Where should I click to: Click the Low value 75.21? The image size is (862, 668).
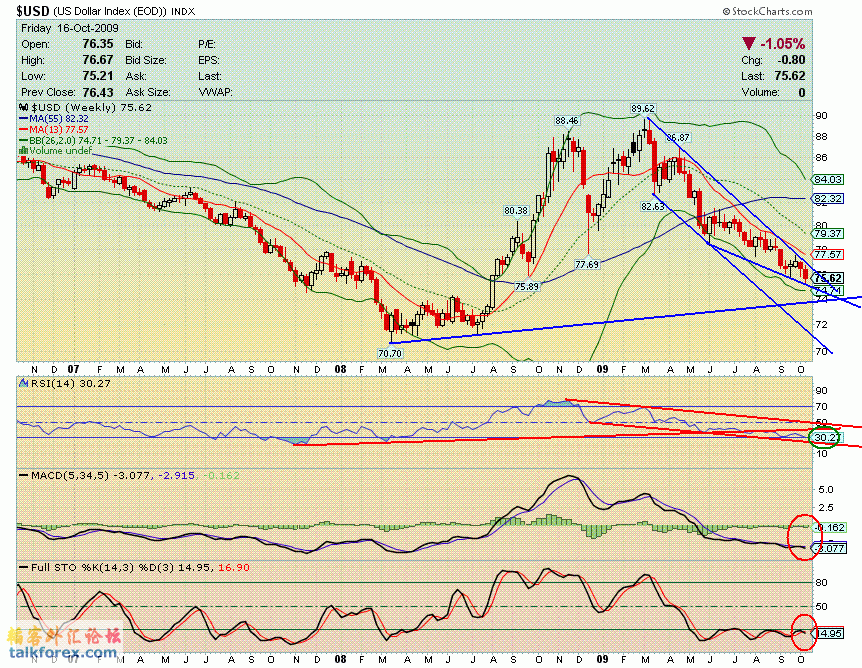[x=98, y=76]
